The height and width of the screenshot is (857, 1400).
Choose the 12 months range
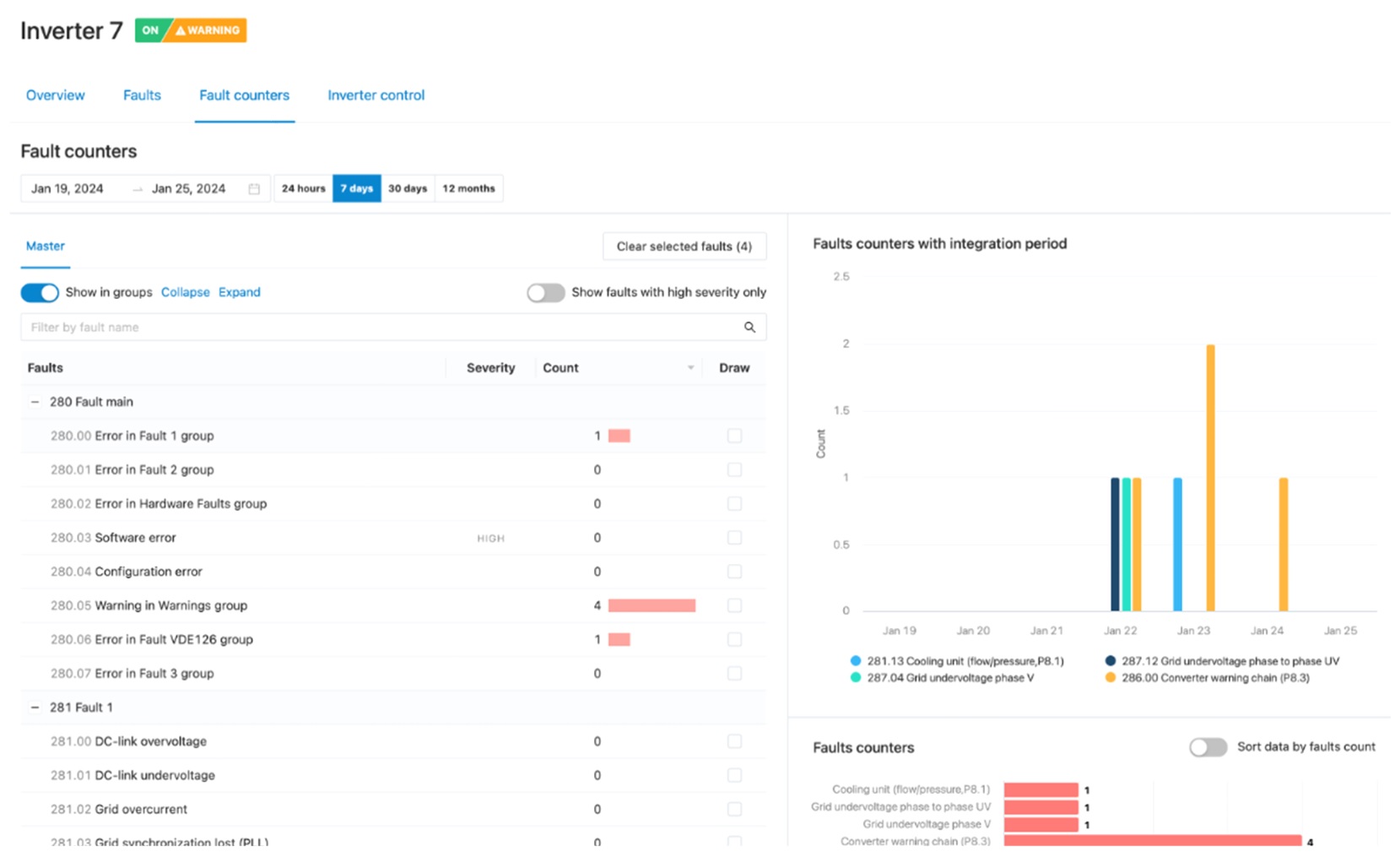(x=469, y=188)
